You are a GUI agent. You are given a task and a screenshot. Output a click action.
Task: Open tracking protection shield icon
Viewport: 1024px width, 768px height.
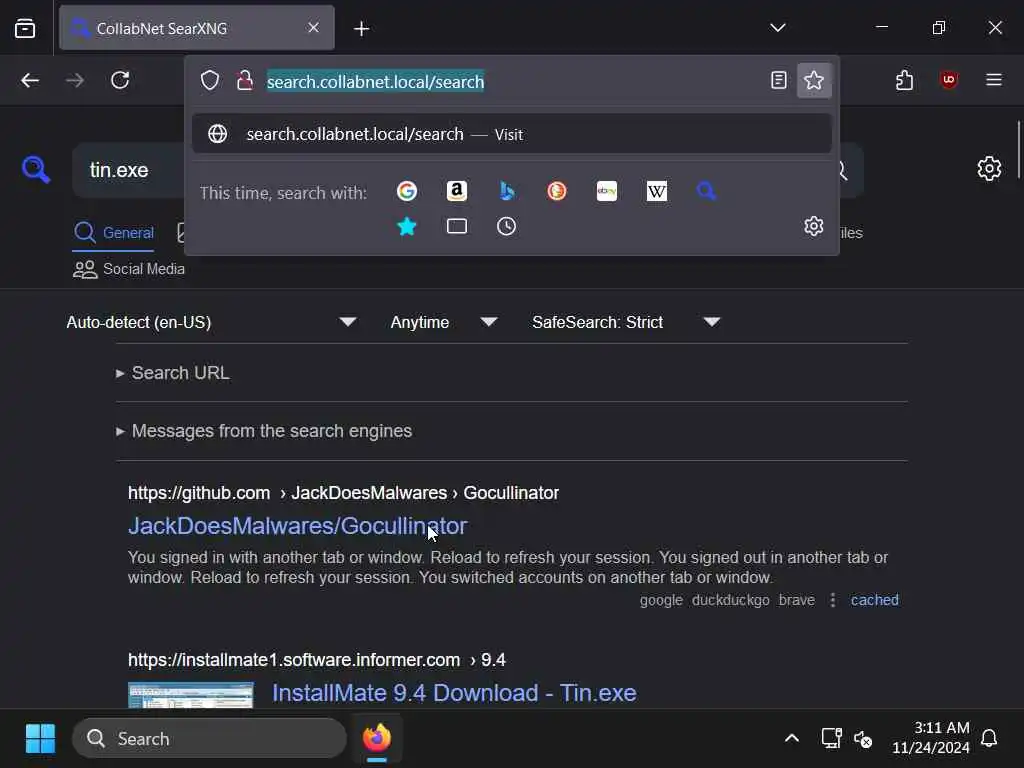pyautogui.click(x=210, y=80)
